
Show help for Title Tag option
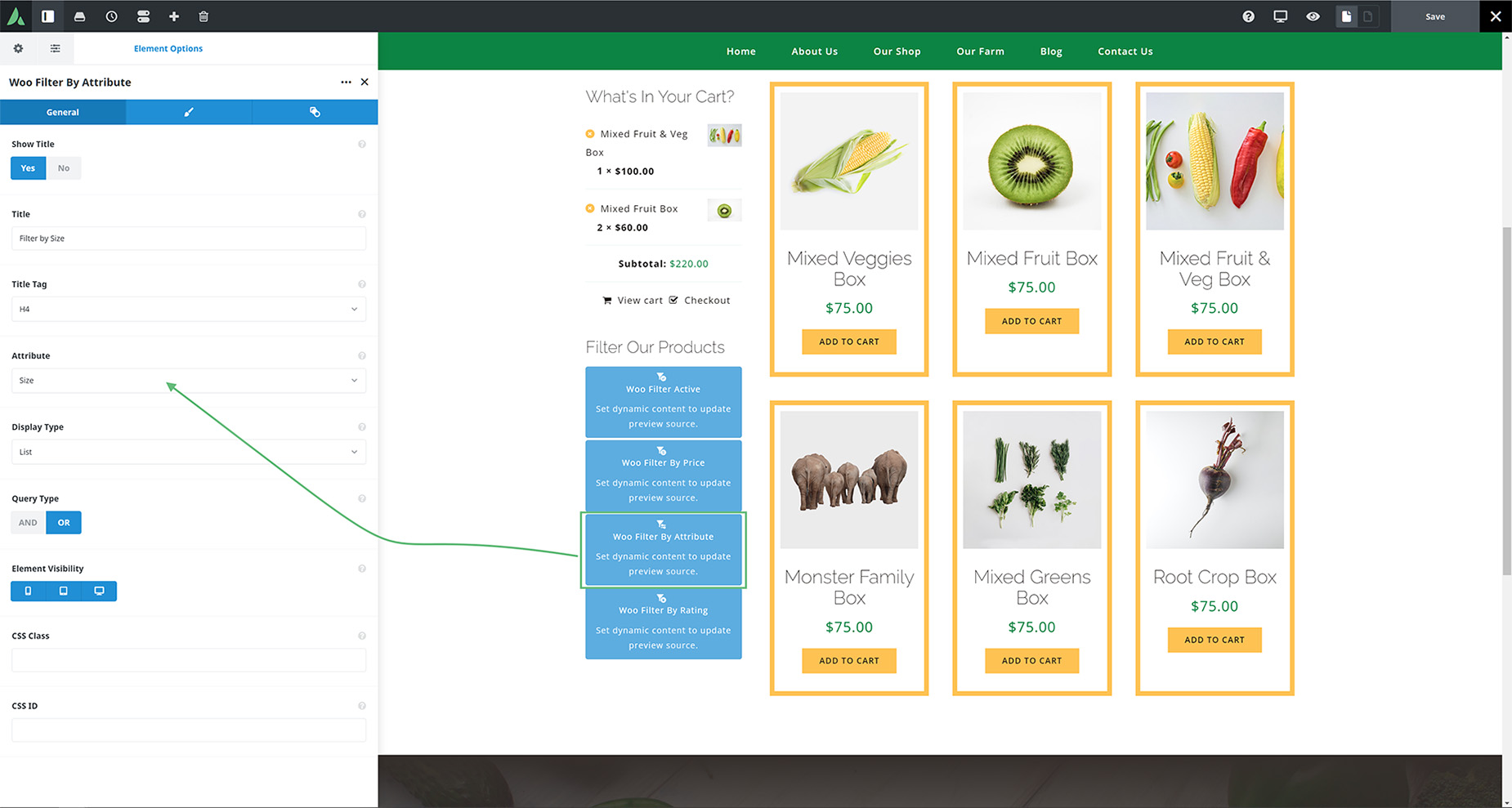[362, 284]
